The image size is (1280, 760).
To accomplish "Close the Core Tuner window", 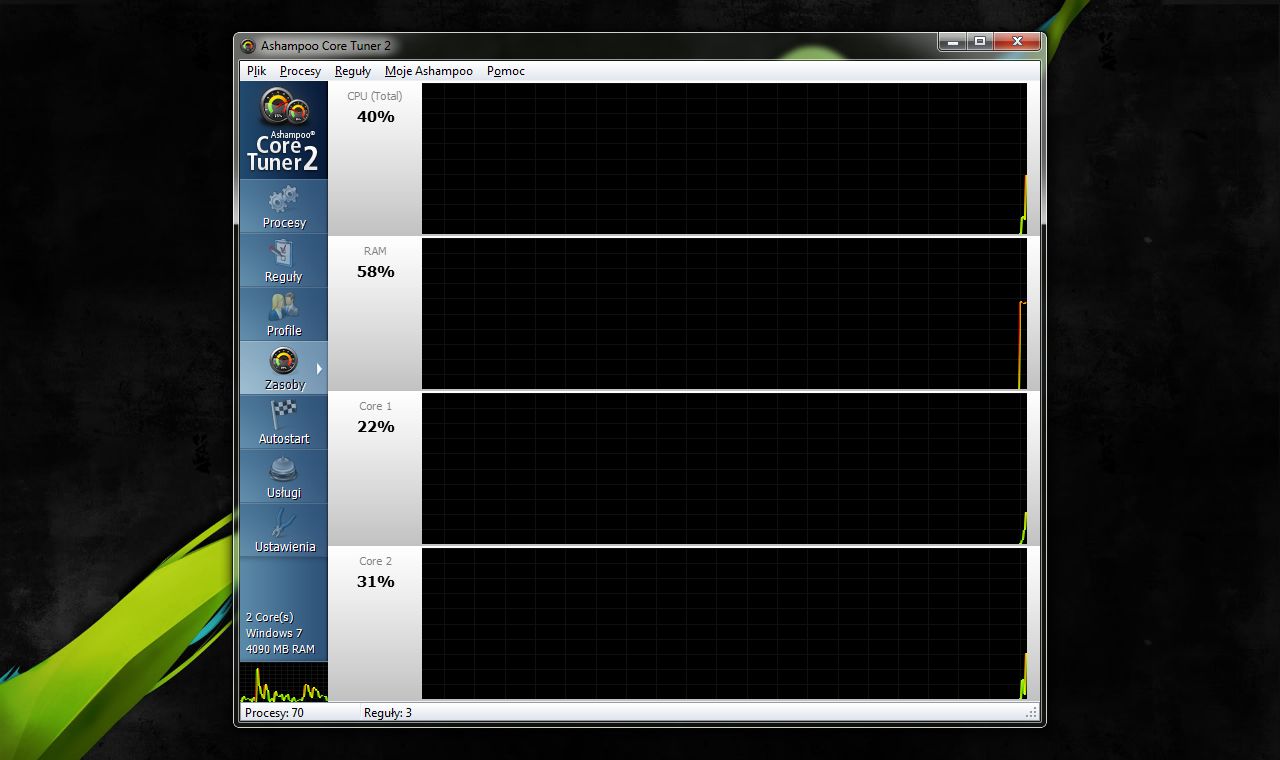I will coord(1017,42).
